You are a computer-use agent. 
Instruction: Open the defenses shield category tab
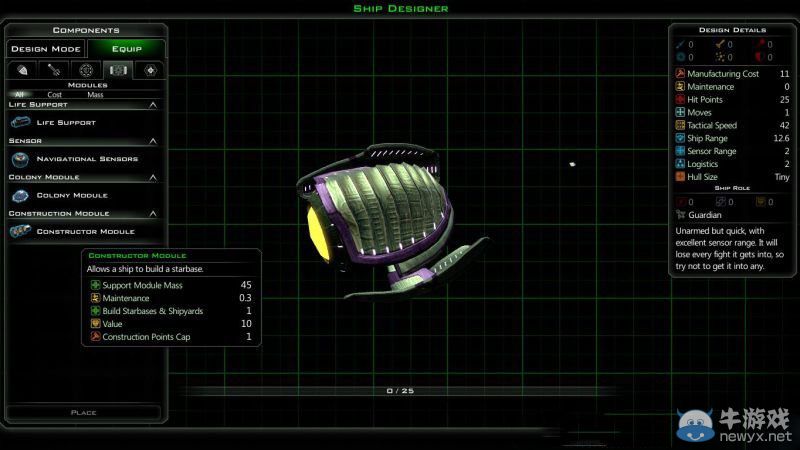(22, 70)
